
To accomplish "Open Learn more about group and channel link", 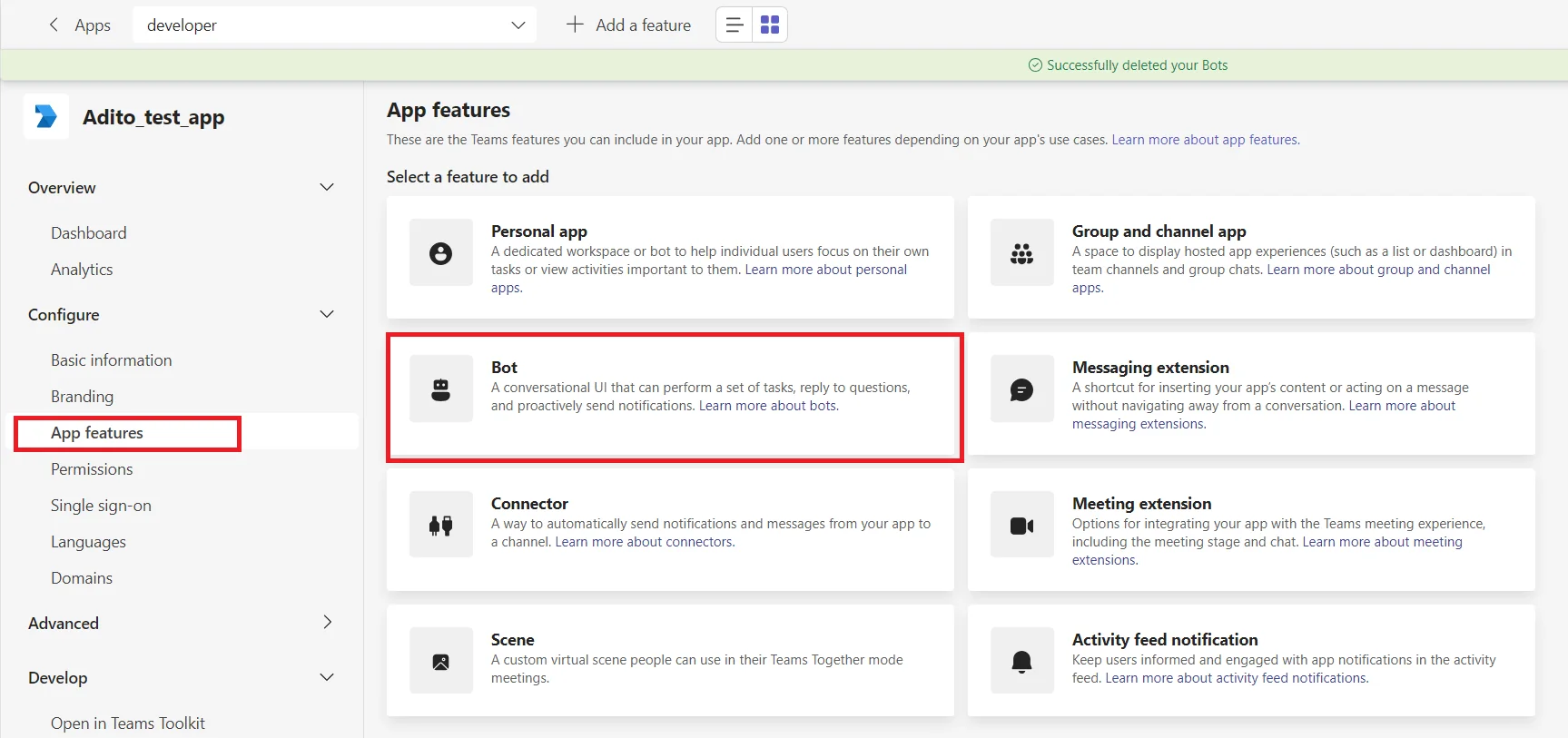I will tap(1378, 270).
